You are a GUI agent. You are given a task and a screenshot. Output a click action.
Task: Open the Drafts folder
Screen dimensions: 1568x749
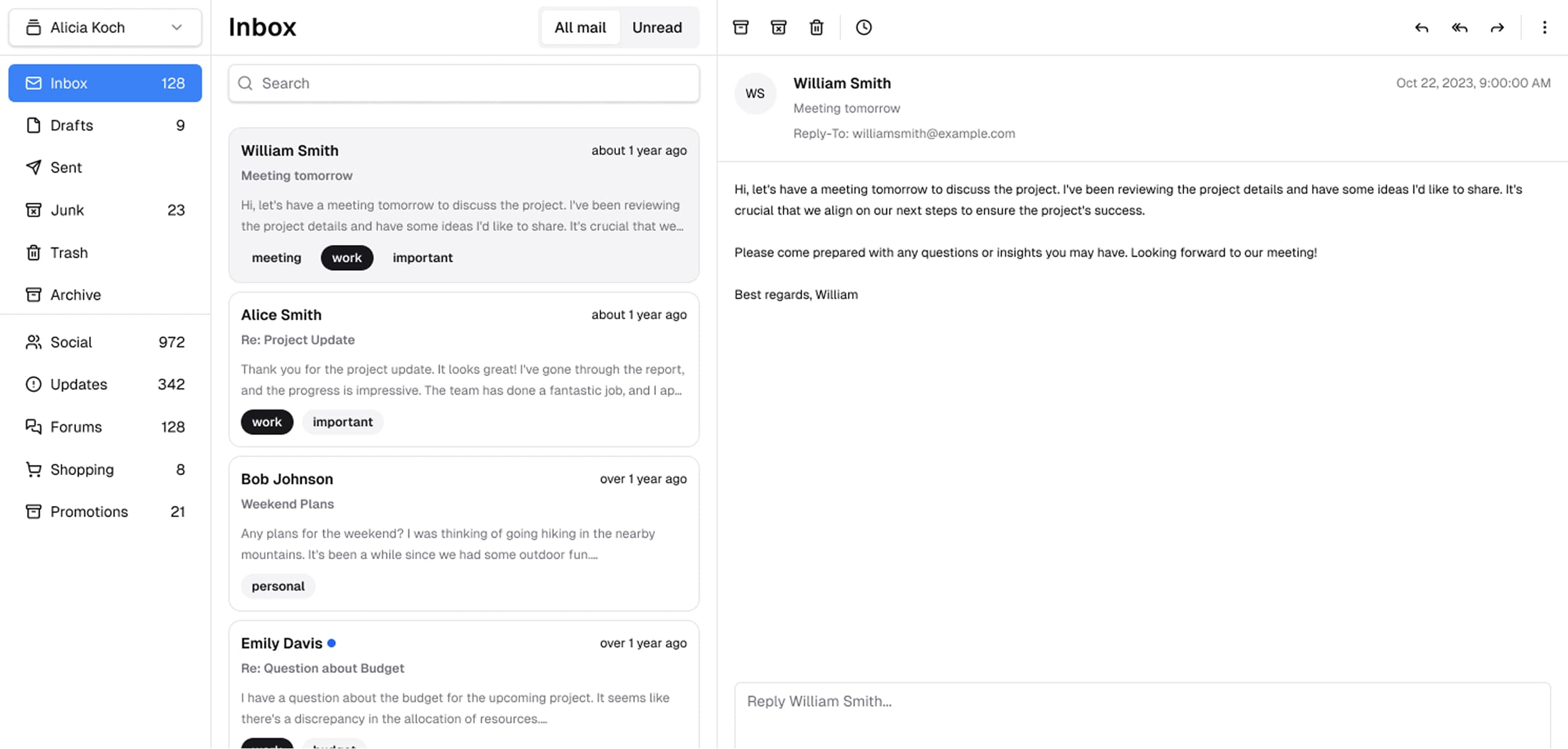(x=105, y=126)
